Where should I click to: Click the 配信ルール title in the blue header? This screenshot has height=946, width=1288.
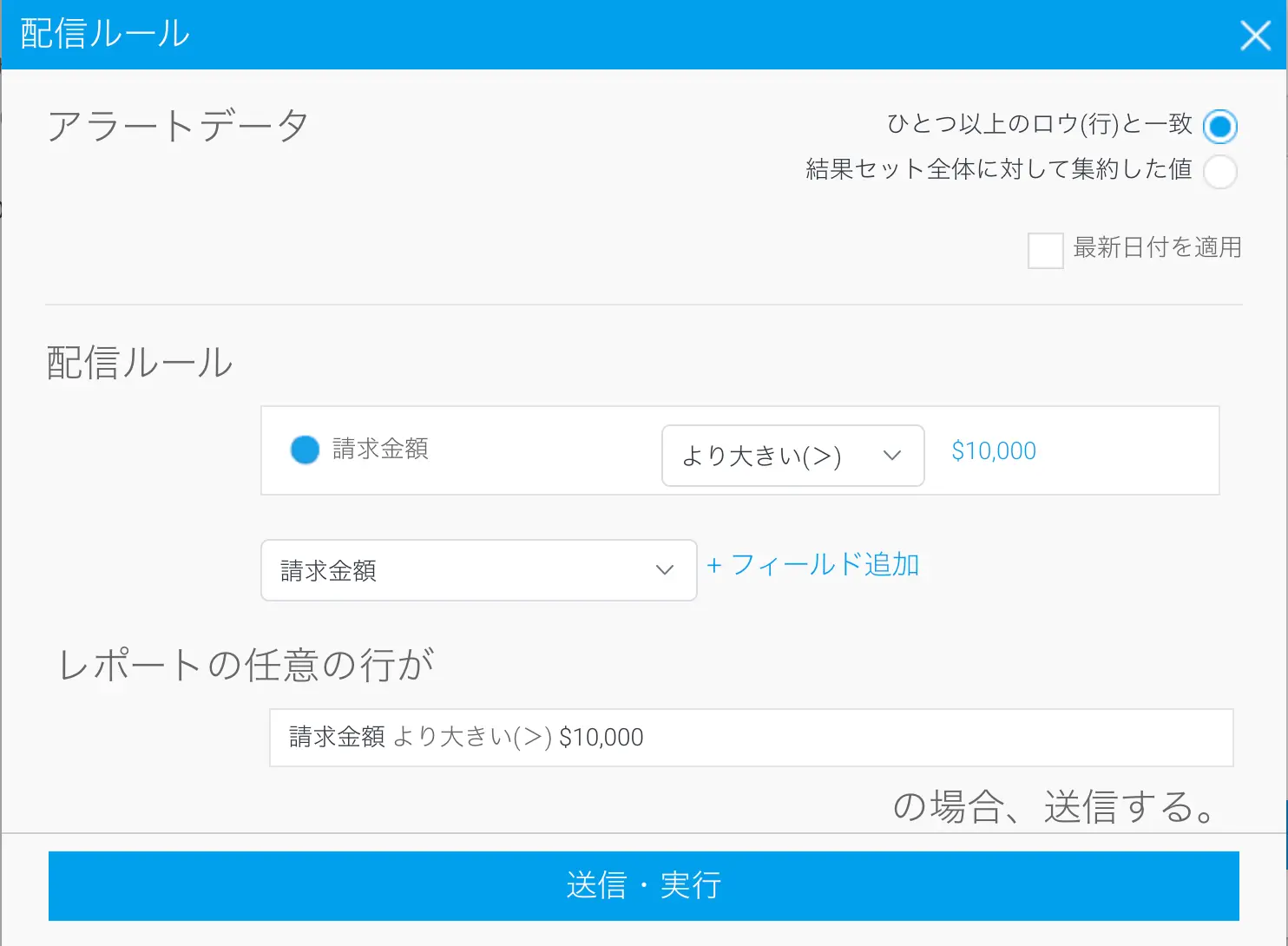(105, 35)
